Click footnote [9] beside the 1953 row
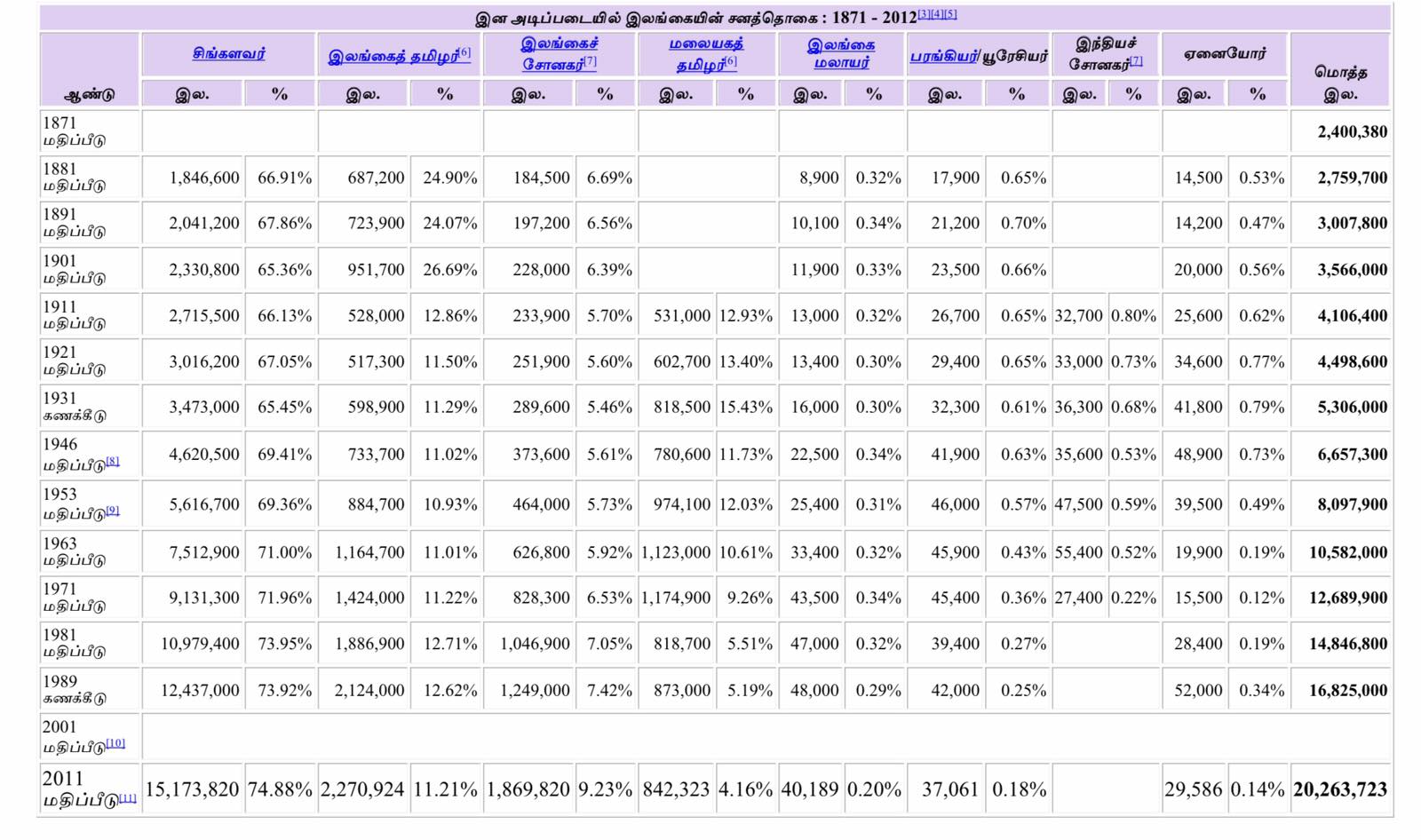This screenshot has height=840, width=1421. 113,511
